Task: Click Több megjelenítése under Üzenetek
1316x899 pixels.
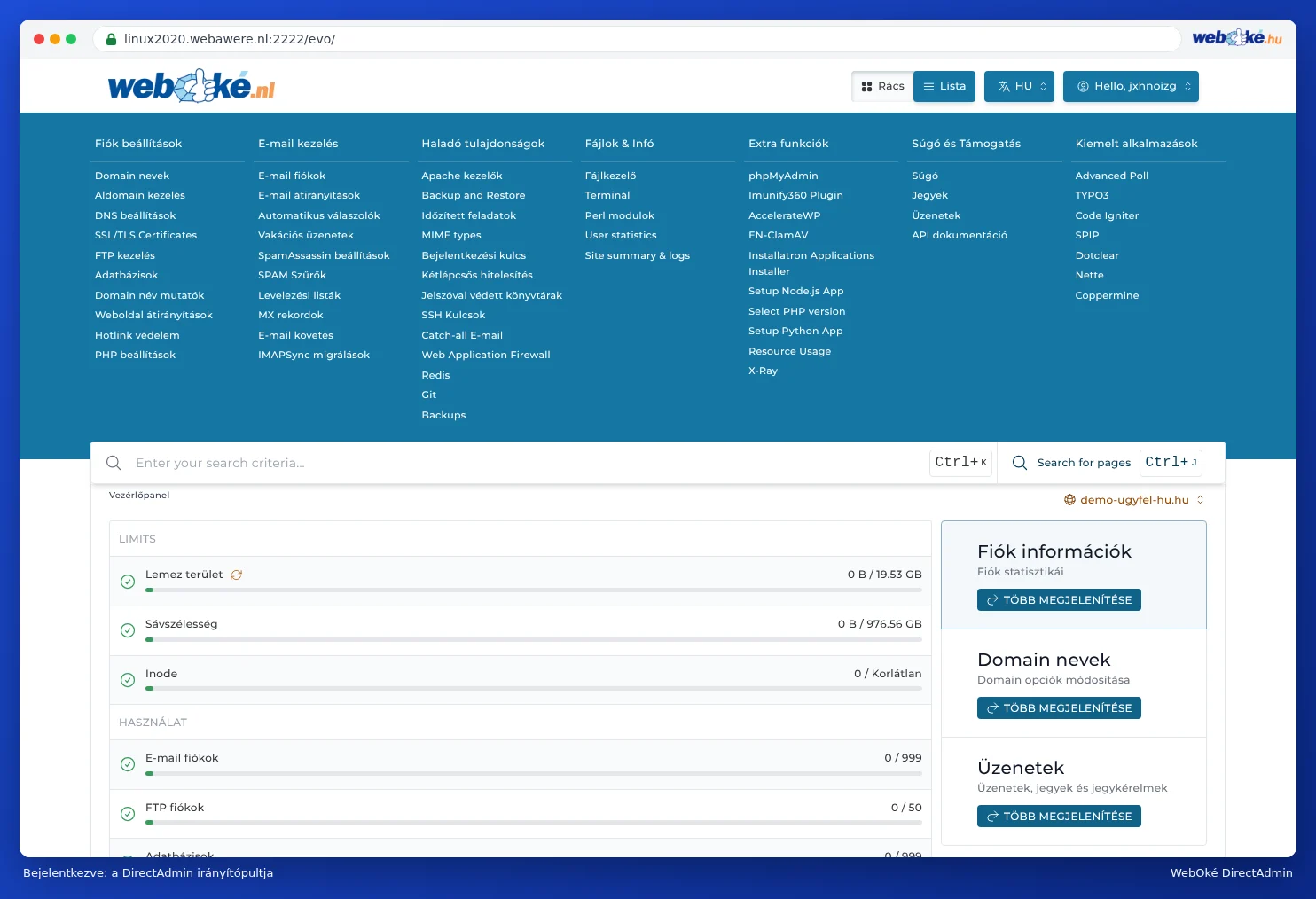Action: point(1059,817)
